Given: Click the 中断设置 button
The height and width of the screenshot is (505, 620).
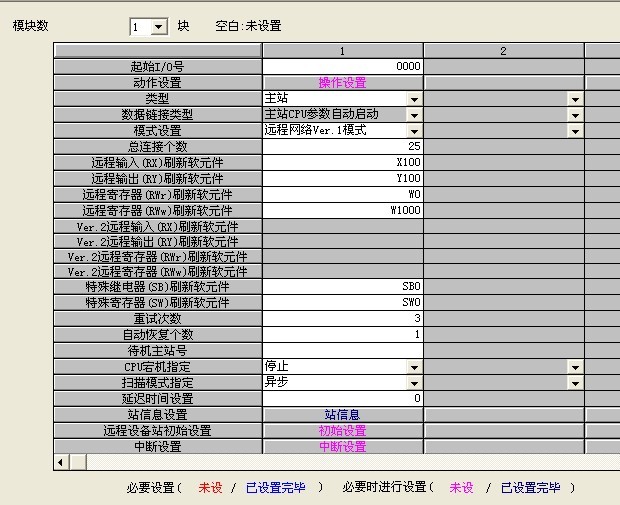Looking at the screenshot, I should pos(342,446).
